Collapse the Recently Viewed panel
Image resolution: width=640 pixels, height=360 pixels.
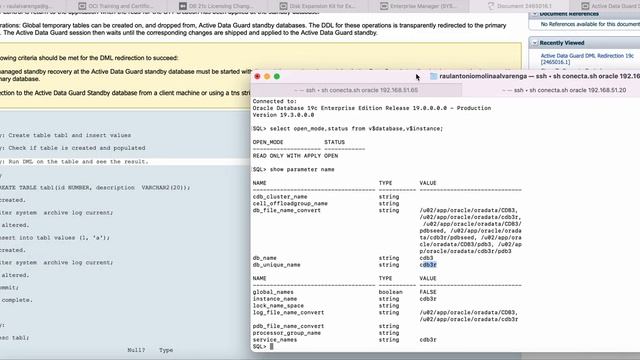pos(535,43)
